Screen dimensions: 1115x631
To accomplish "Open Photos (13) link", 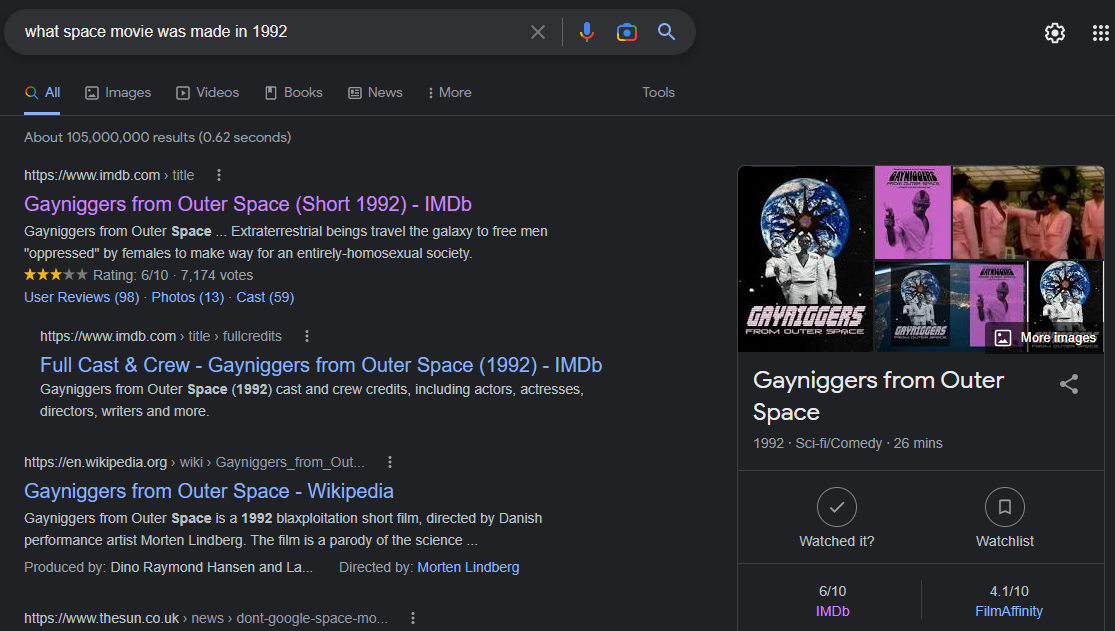I will 188,297.
